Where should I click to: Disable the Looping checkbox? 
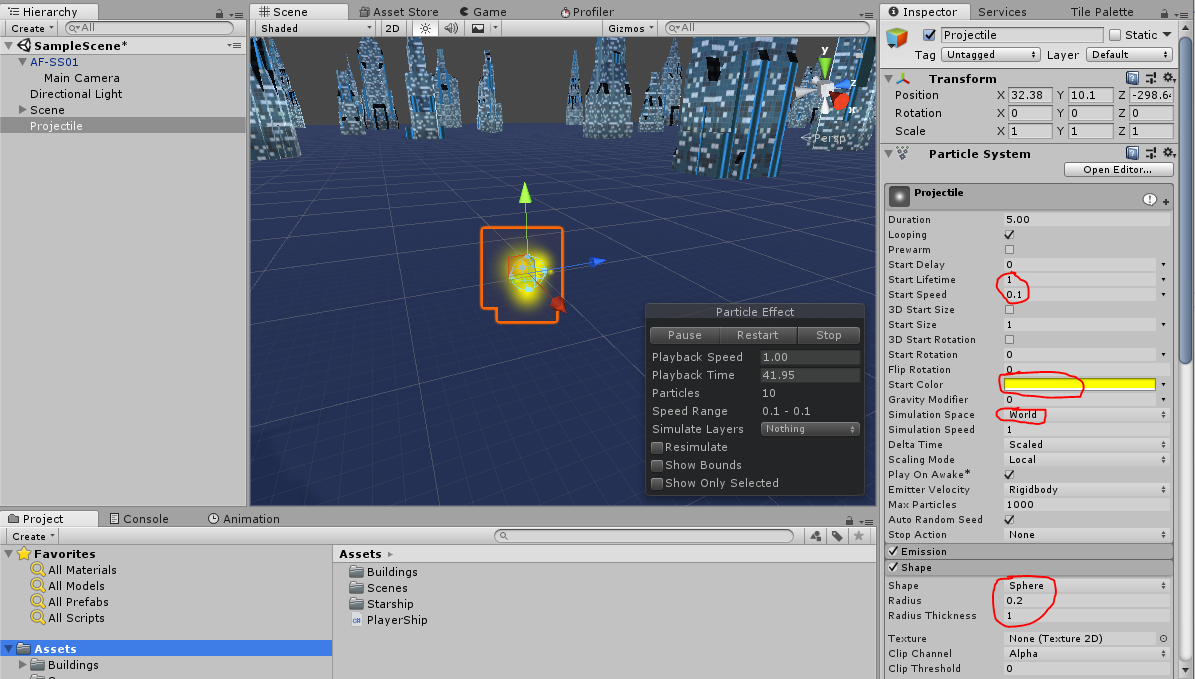click(1009, 235)
